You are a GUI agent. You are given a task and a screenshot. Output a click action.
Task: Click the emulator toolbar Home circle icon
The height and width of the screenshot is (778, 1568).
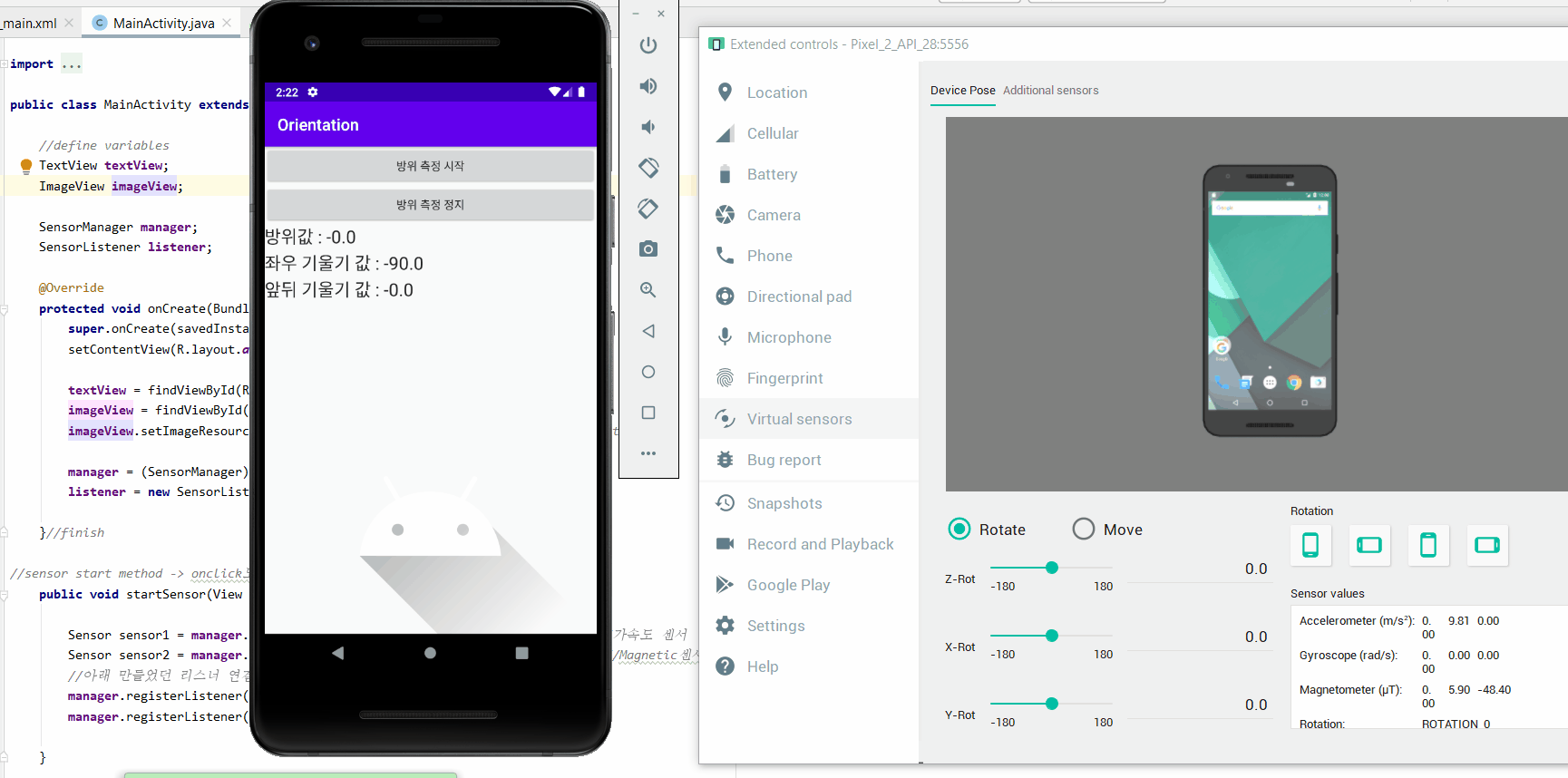click(x=648, y=372)
